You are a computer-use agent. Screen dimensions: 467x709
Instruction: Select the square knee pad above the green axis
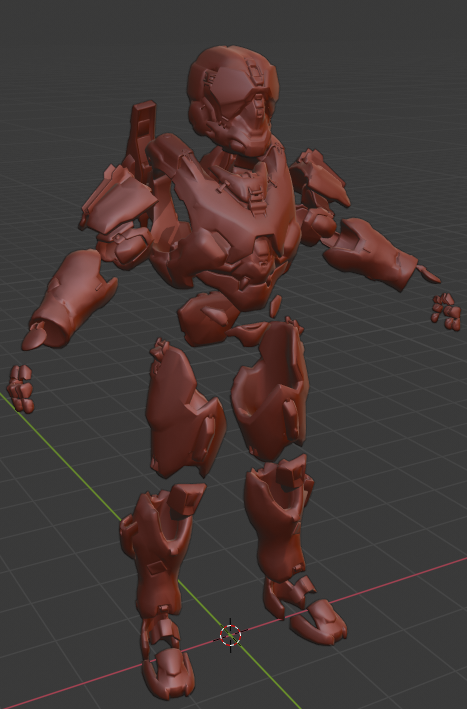click(185, 500)
